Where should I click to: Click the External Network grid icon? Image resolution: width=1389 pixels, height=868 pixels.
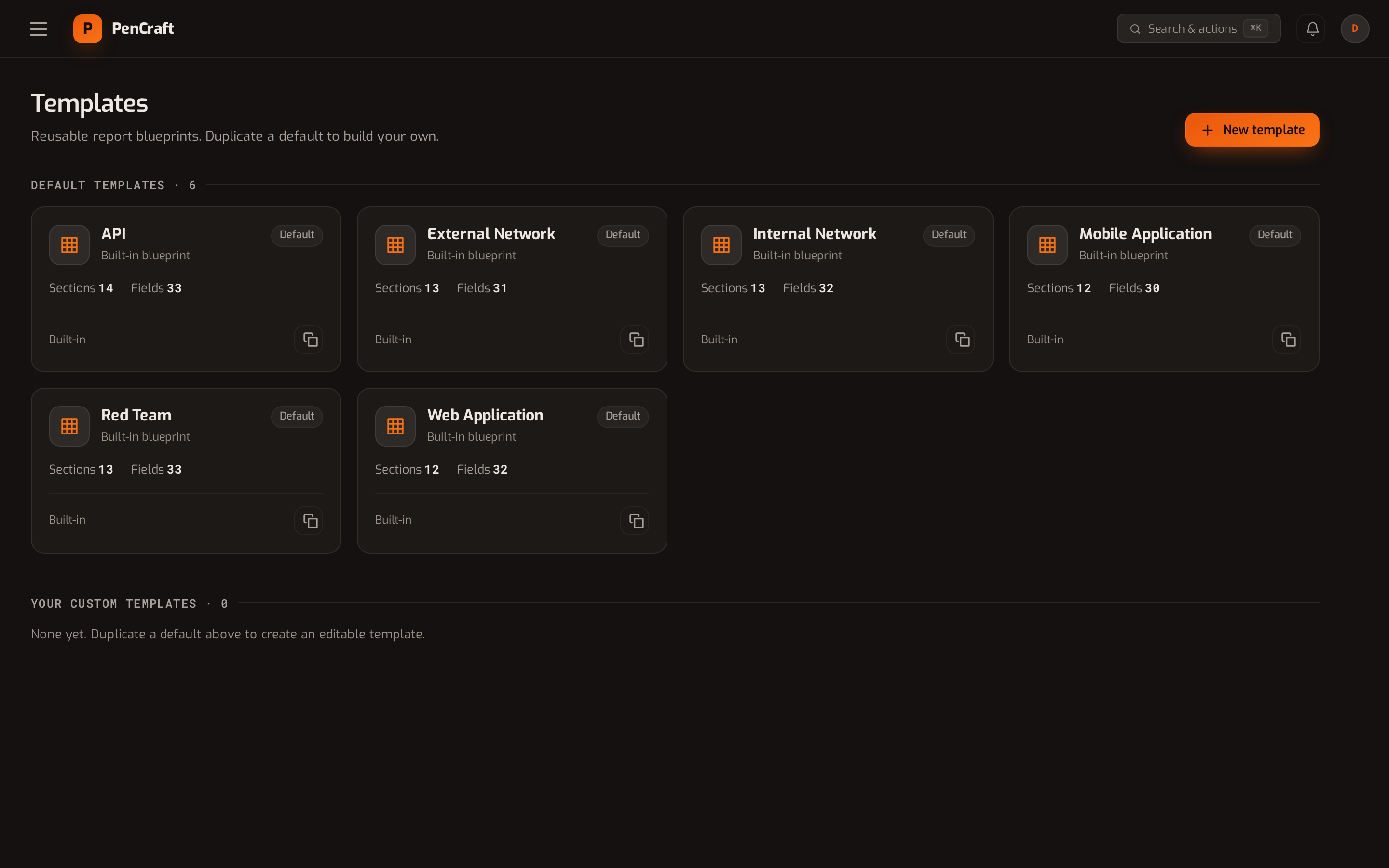coord(395,245)
